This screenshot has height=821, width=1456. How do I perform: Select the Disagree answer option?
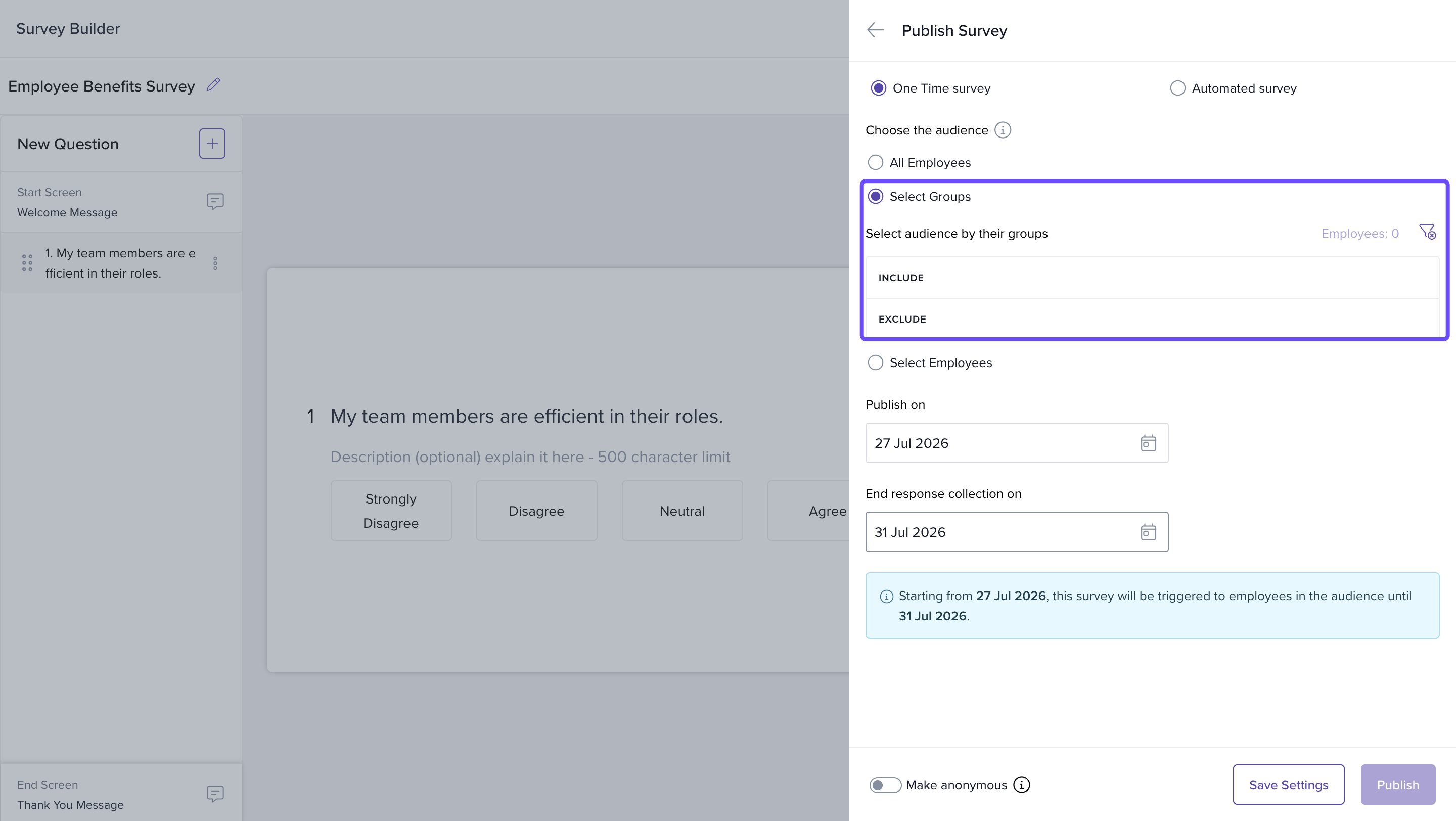536,511
